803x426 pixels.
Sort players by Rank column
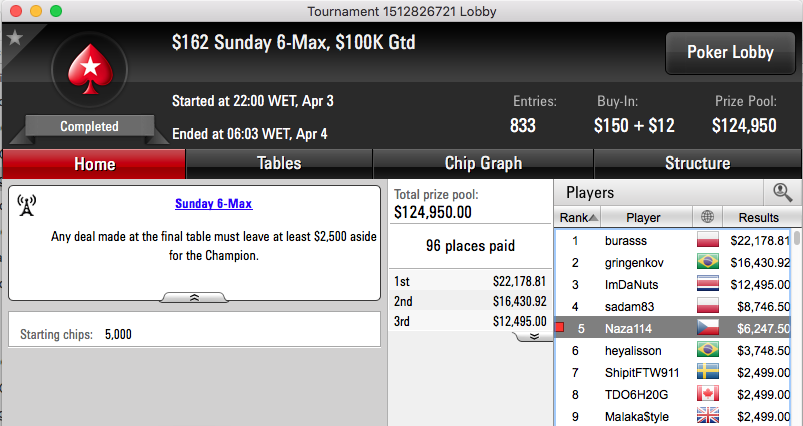point(578,218)
